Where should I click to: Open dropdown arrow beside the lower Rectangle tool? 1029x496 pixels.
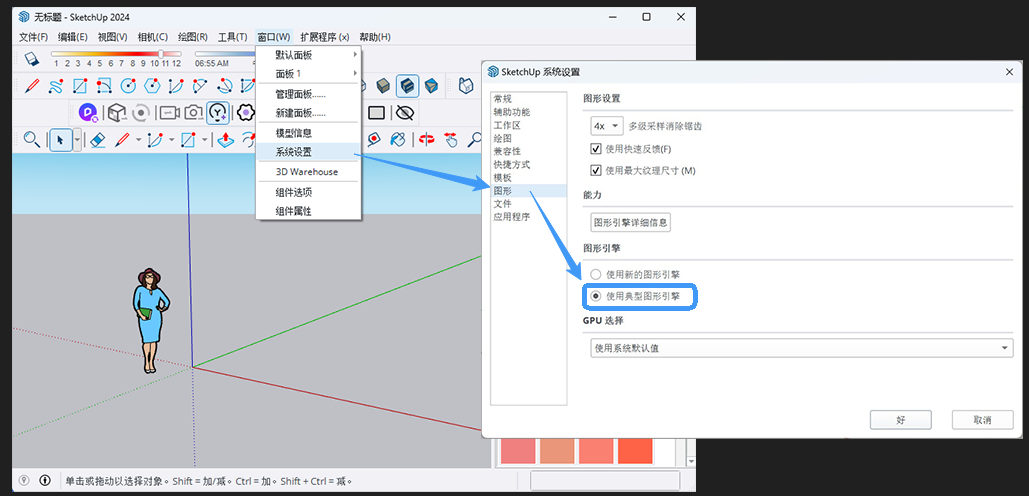pos(205,139)
